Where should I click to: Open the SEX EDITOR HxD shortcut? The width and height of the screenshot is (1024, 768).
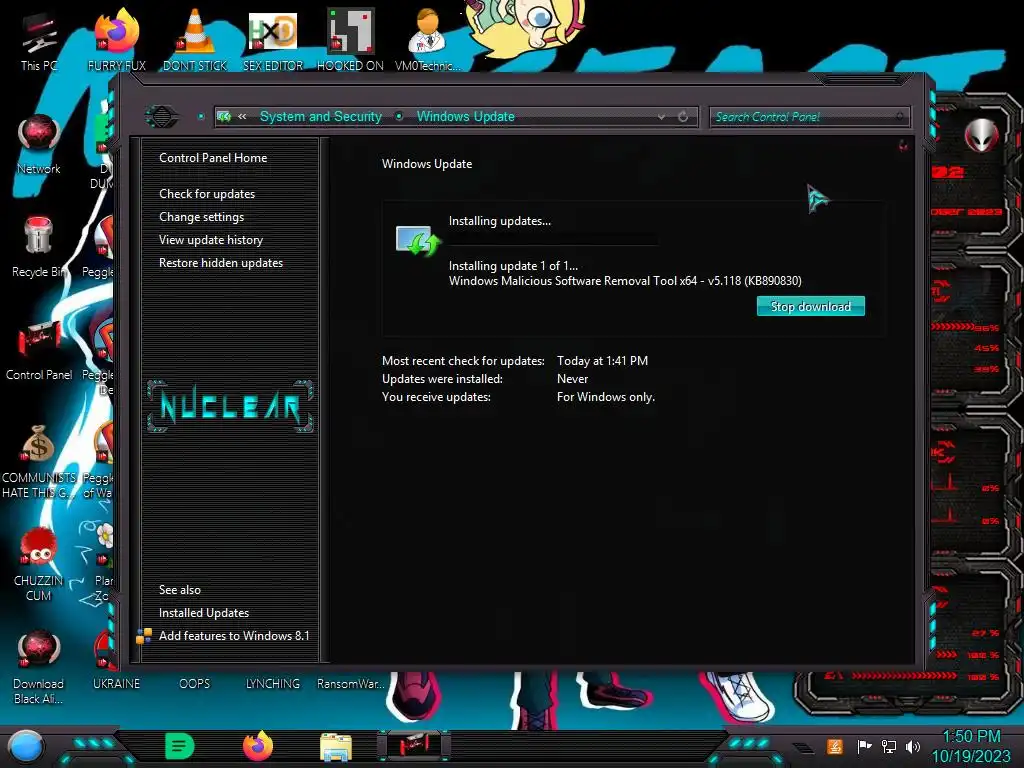pyautogui.click(x=273, y=40)
